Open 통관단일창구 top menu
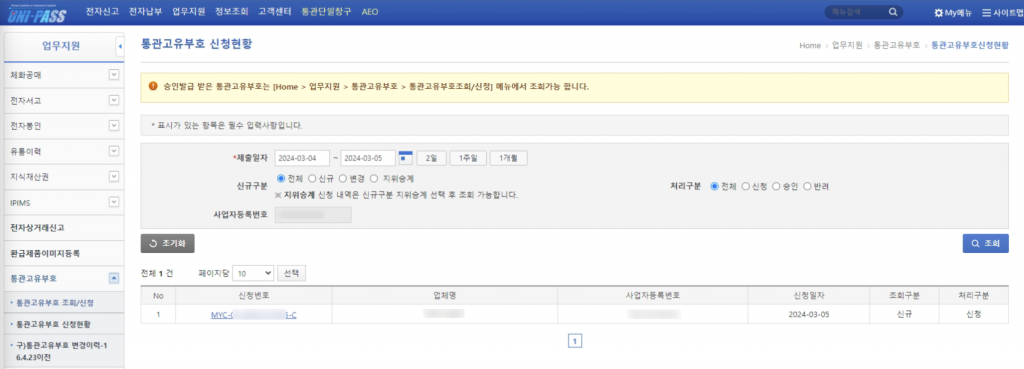 (327, 12)
